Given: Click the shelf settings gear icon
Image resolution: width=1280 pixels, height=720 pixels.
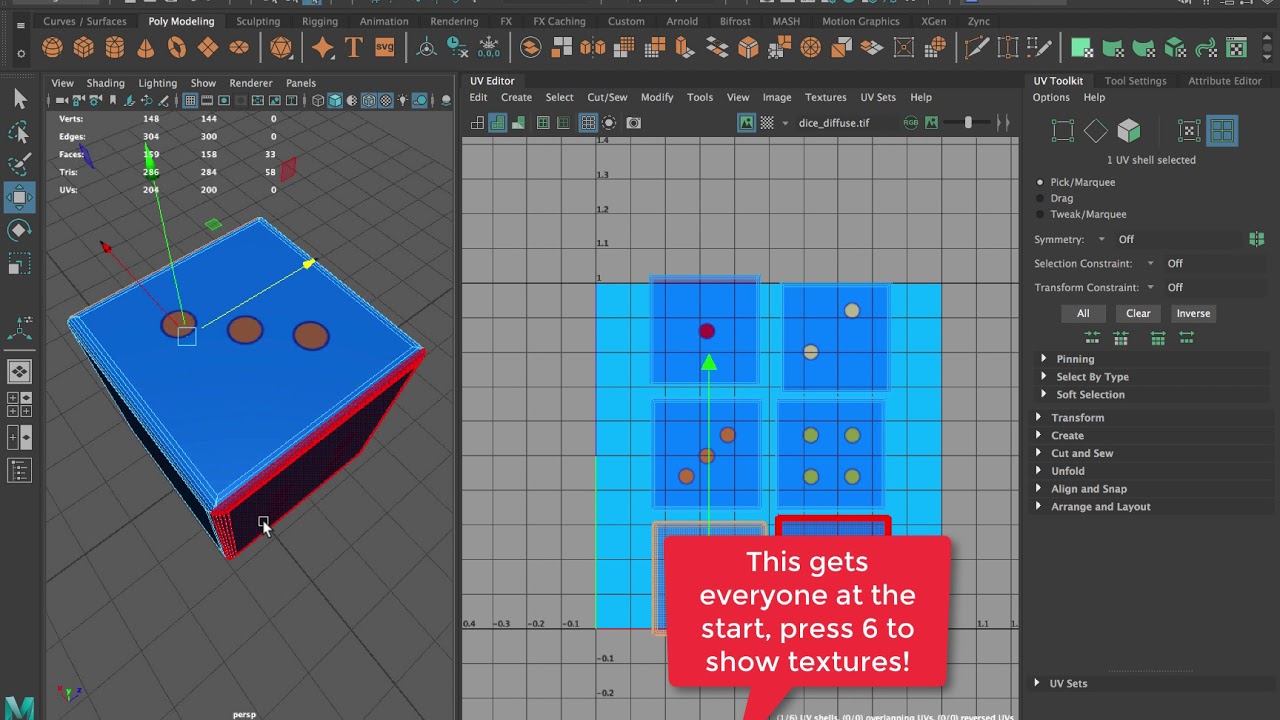Looking at the screenshot, I should click(20, 52).
